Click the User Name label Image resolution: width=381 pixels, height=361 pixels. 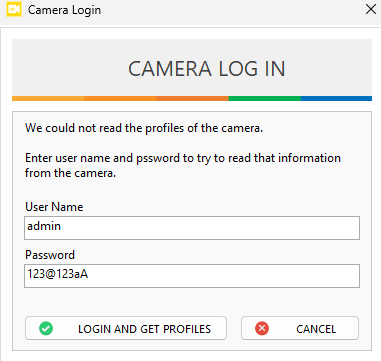54,207
